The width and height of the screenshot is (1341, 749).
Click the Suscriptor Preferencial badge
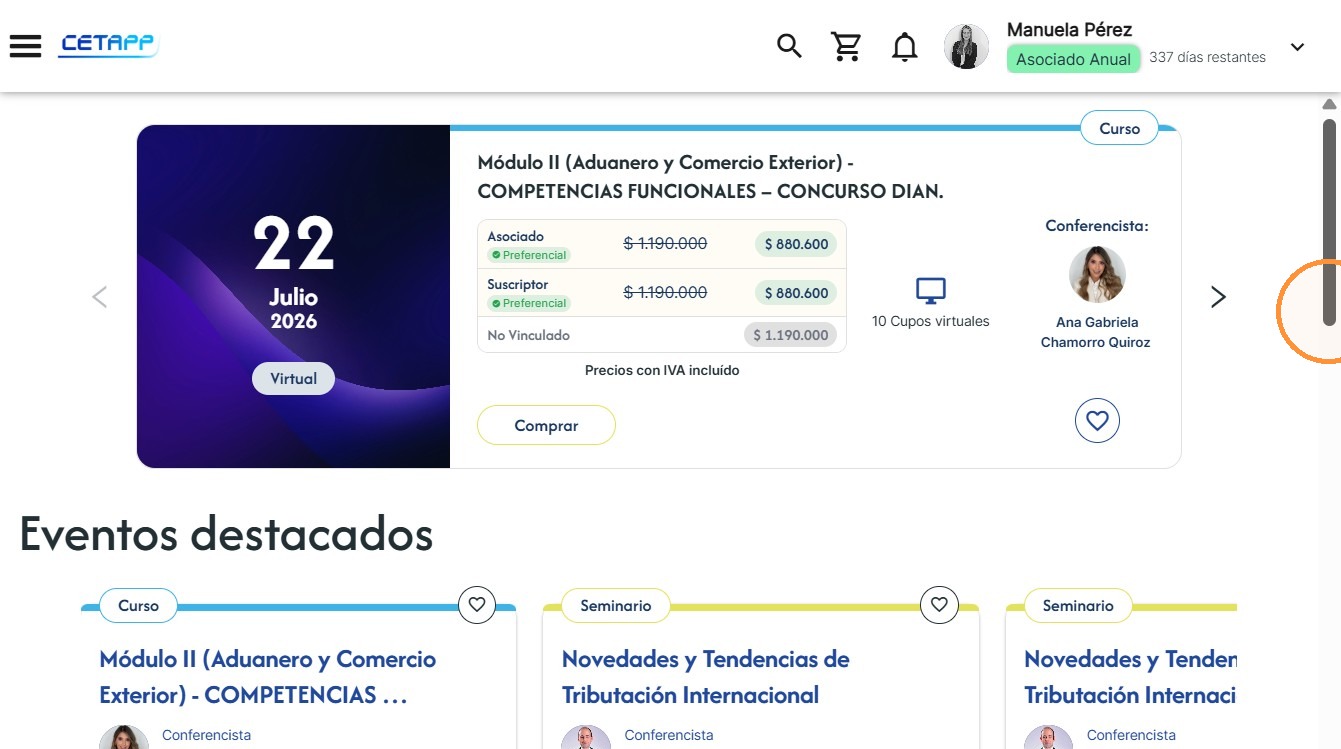pyautogui.click(x=529, y=303)
